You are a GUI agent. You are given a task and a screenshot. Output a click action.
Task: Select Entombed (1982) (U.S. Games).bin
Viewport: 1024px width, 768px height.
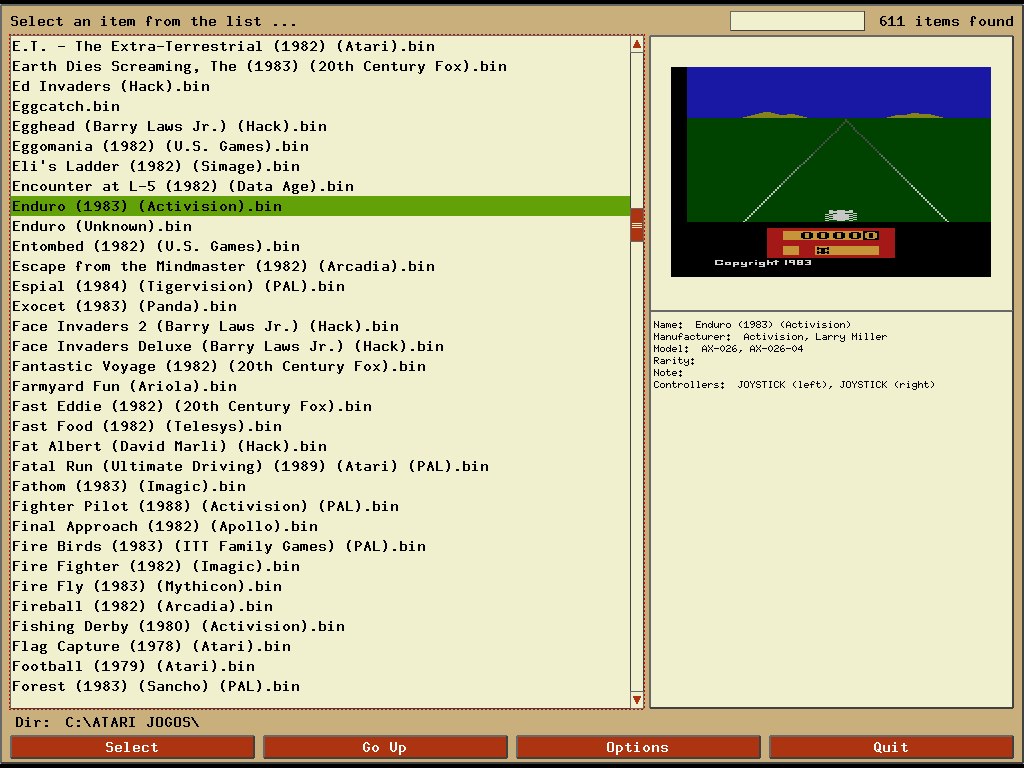pyautogui.click(x=156, y=246)
